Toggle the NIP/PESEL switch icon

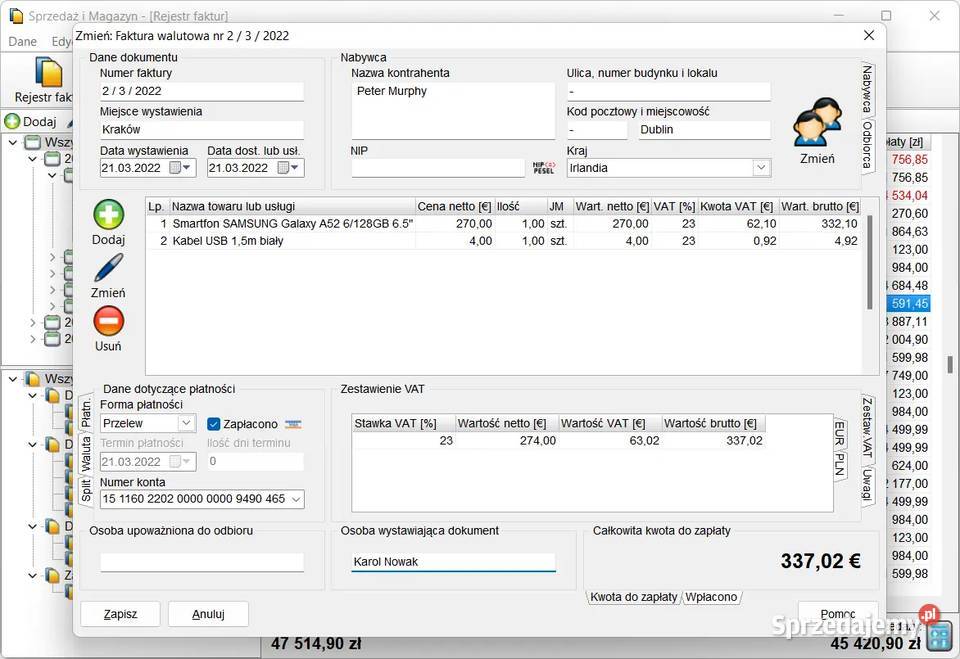[543, 168]
